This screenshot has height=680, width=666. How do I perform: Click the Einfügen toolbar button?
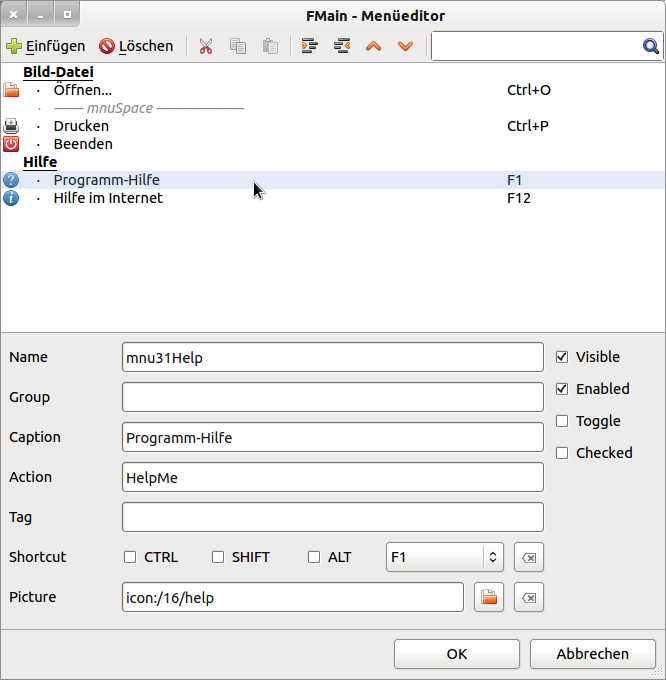(x=46, y=46)
